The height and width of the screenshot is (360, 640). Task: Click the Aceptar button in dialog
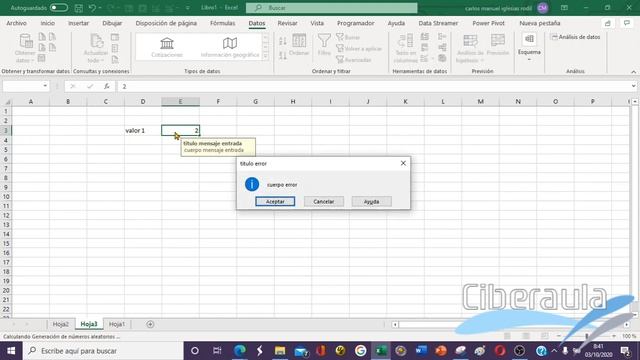[275, 201]
